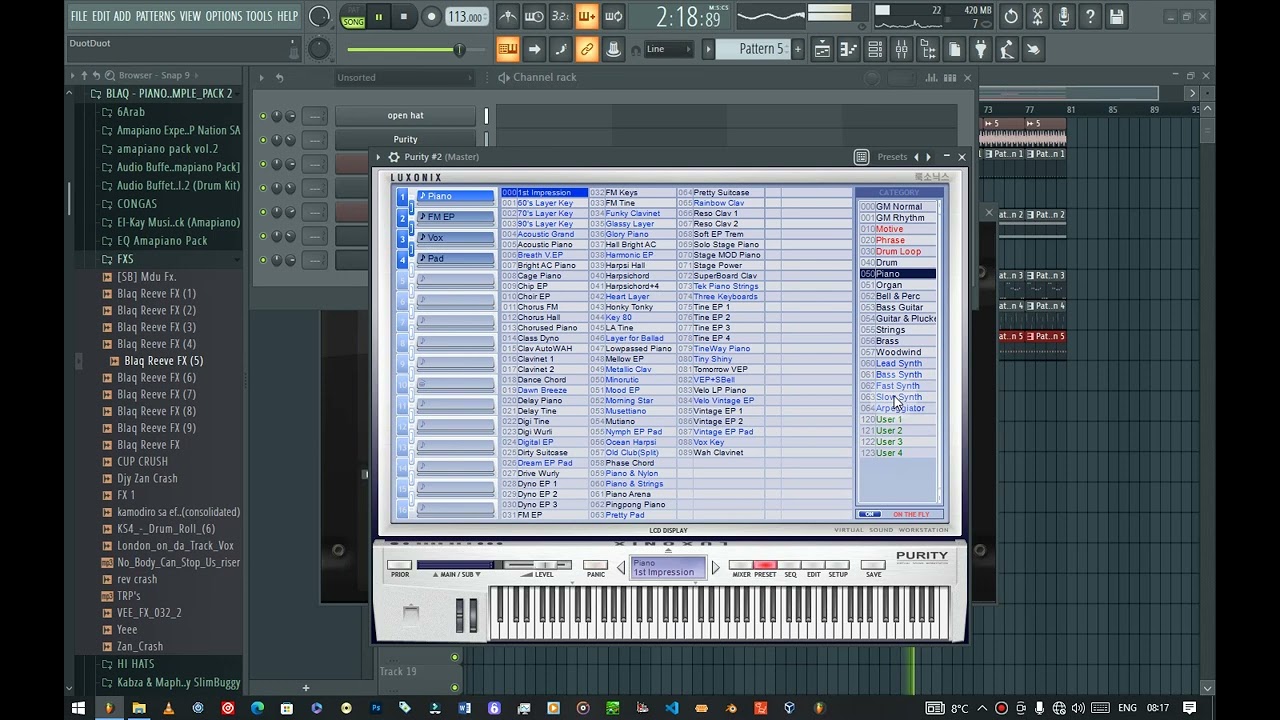The image size is (1280, 720).
Task: Click the Purity SAVE button
Action: point(874,566)
